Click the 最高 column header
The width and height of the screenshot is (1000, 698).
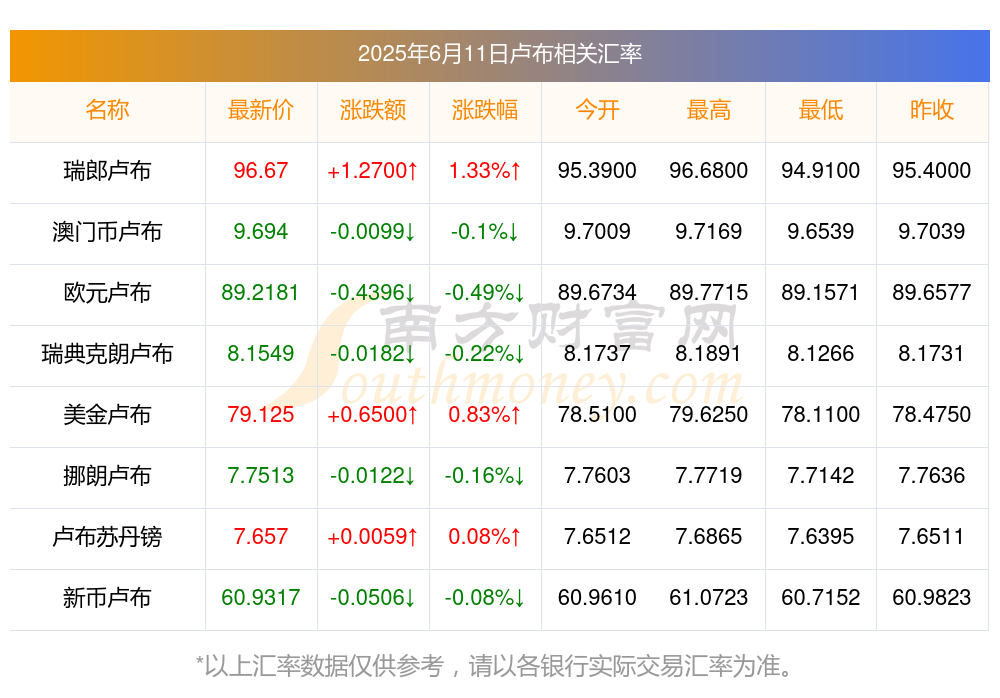709,110
